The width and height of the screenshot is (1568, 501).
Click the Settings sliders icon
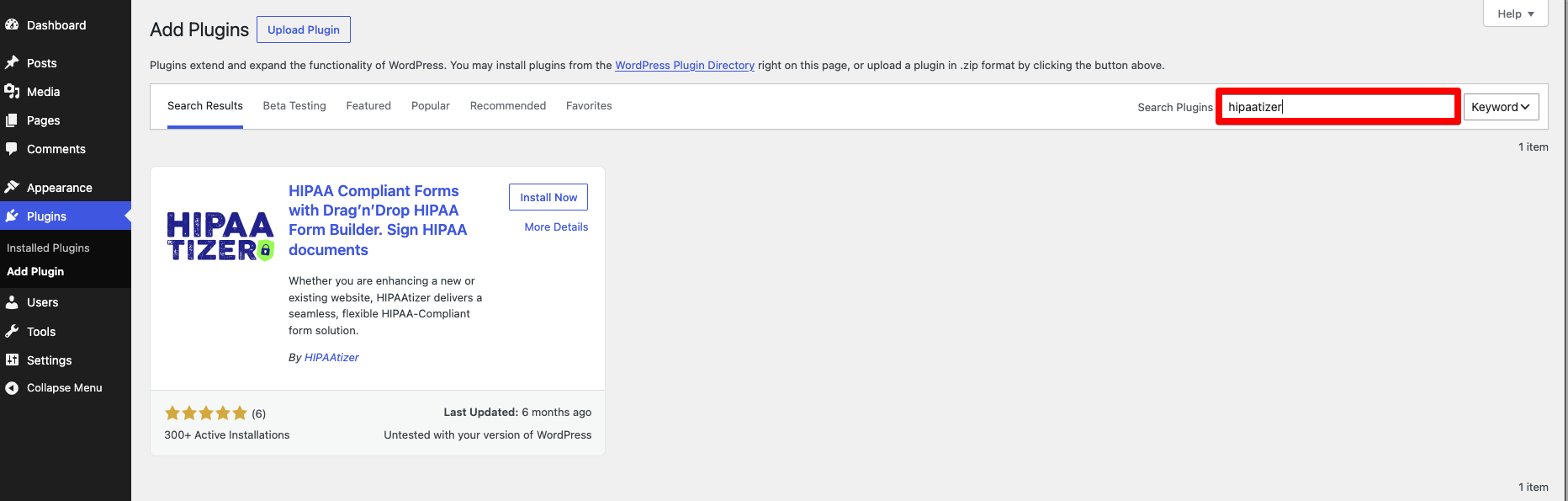pyautogui.click(x=12, y=360)
